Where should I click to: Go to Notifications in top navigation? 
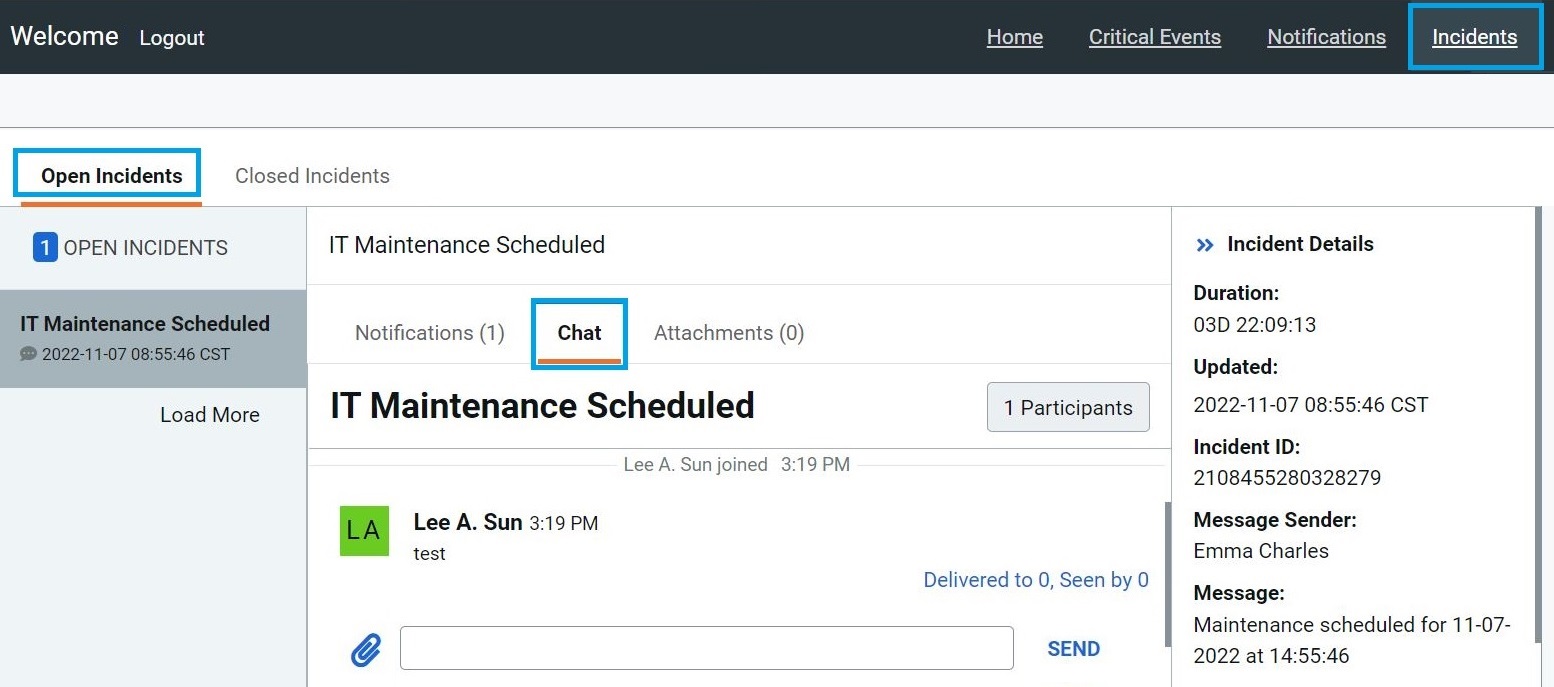click(x=1326, y=37)
